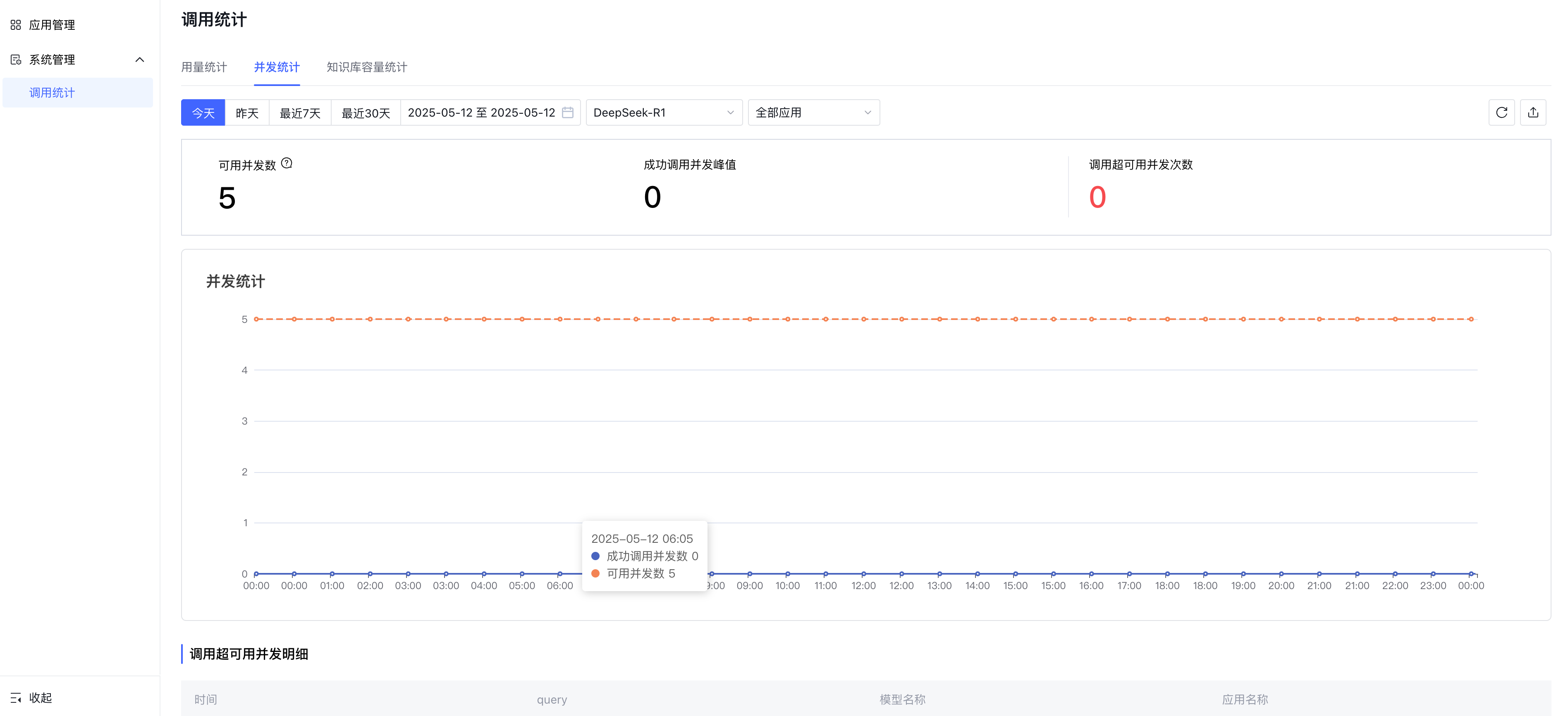
Task: Collapse the 系统管理 menu chevron
Action: [x=139, y=60]
